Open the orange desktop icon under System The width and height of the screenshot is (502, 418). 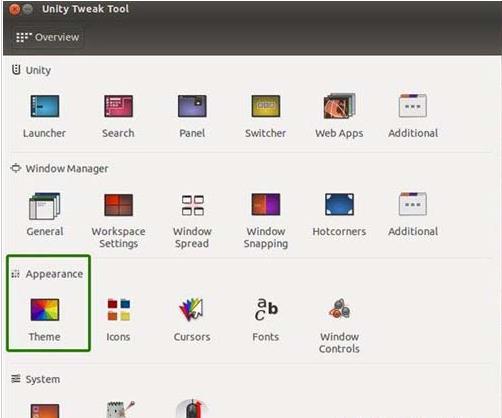[45, 411]
